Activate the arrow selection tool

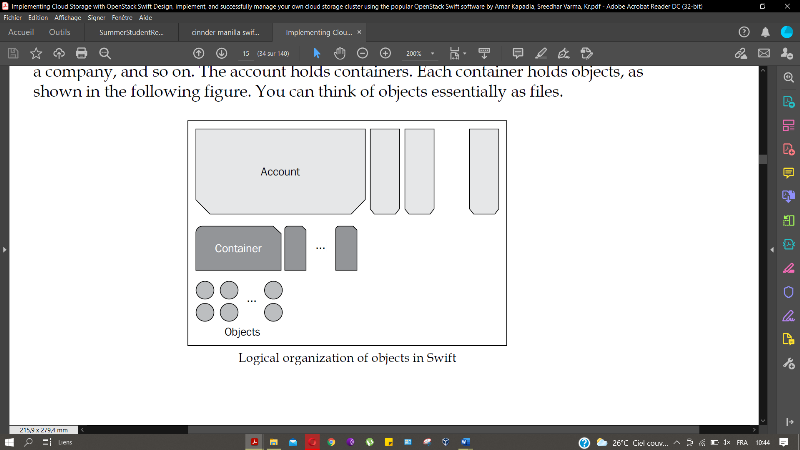click(317, 52)
